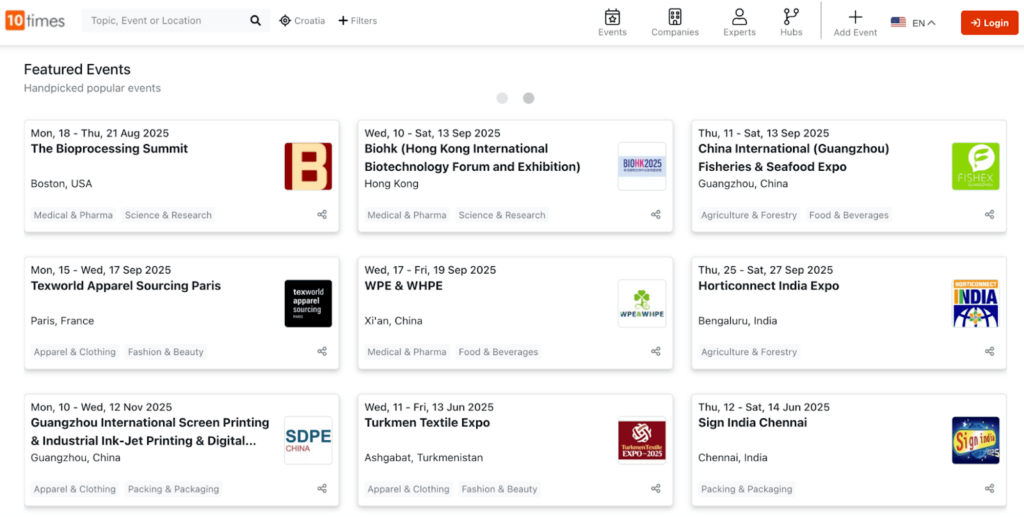
Task: Select Apparel & Clothing tag on Texworld card
Action: [74, 352]
